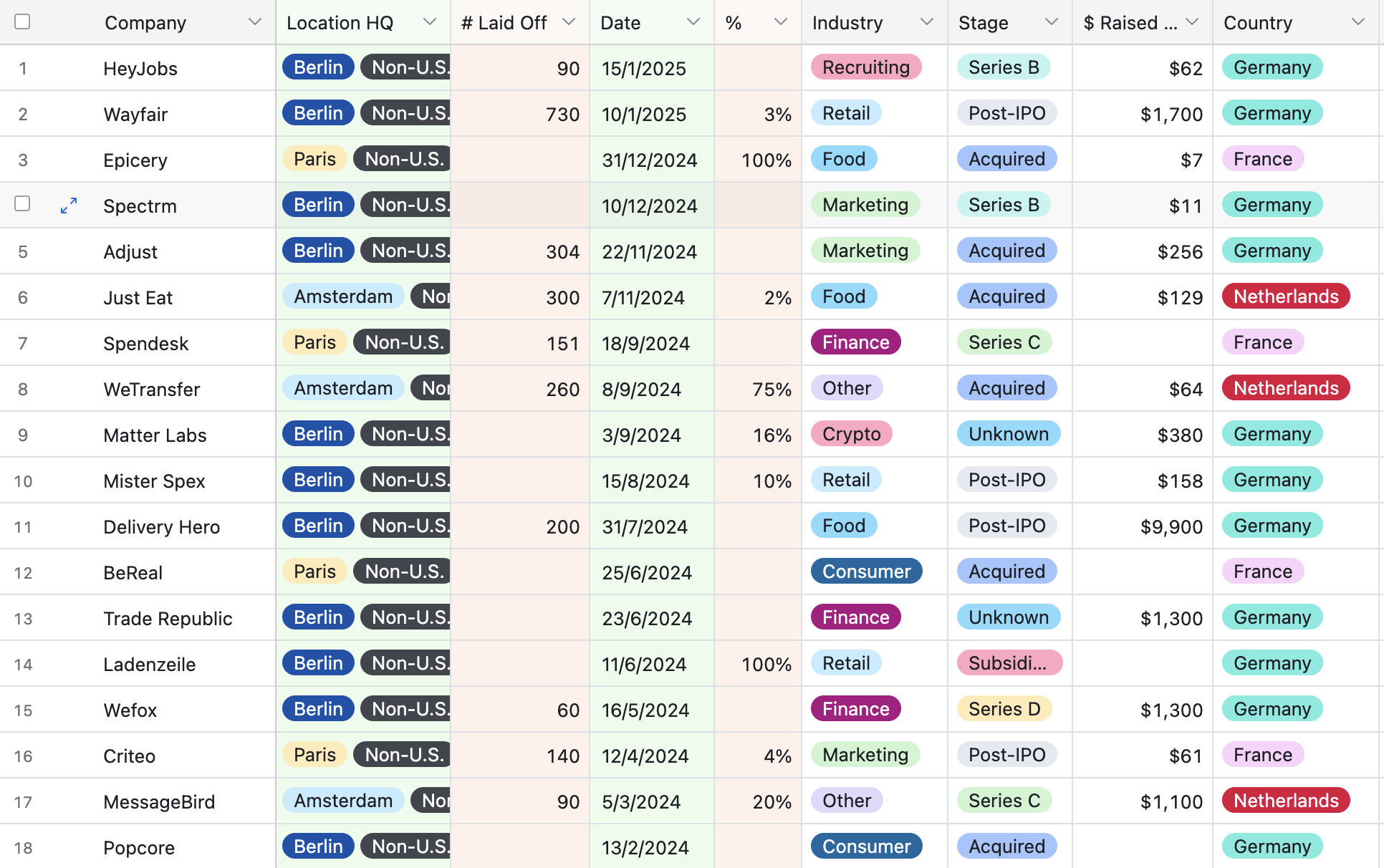
Task: Open the Stage column dropdown
Action: (x=1052, y=22)
